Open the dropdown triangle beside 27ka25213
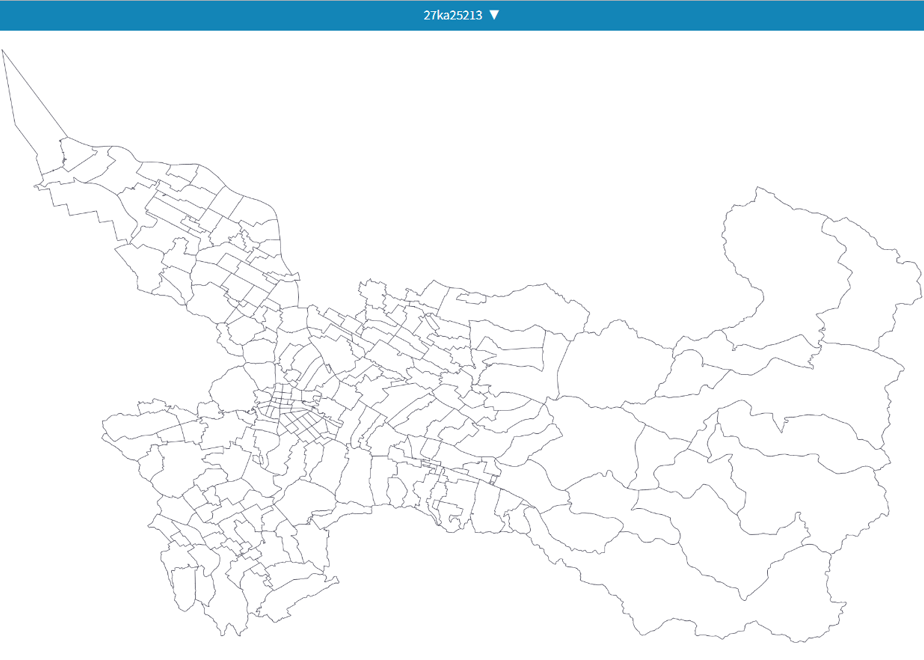The height and width of the screenshot is (660, 924). [x=494, y=15]
